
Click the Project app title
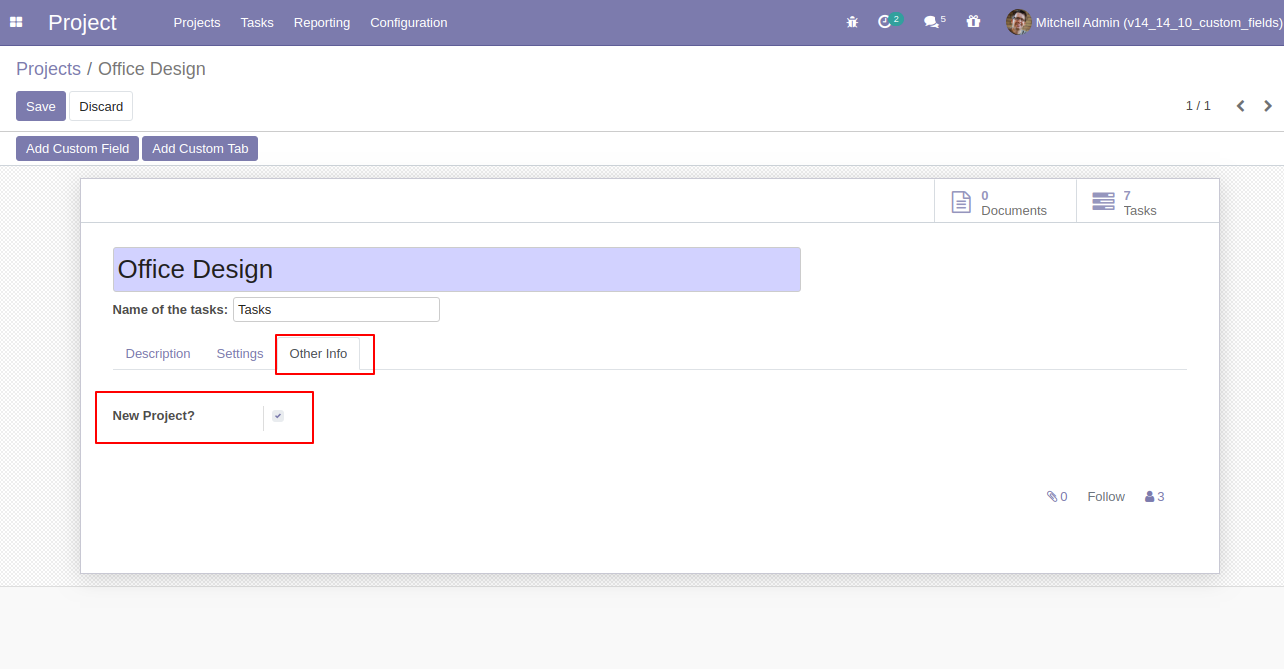point(82,22)
